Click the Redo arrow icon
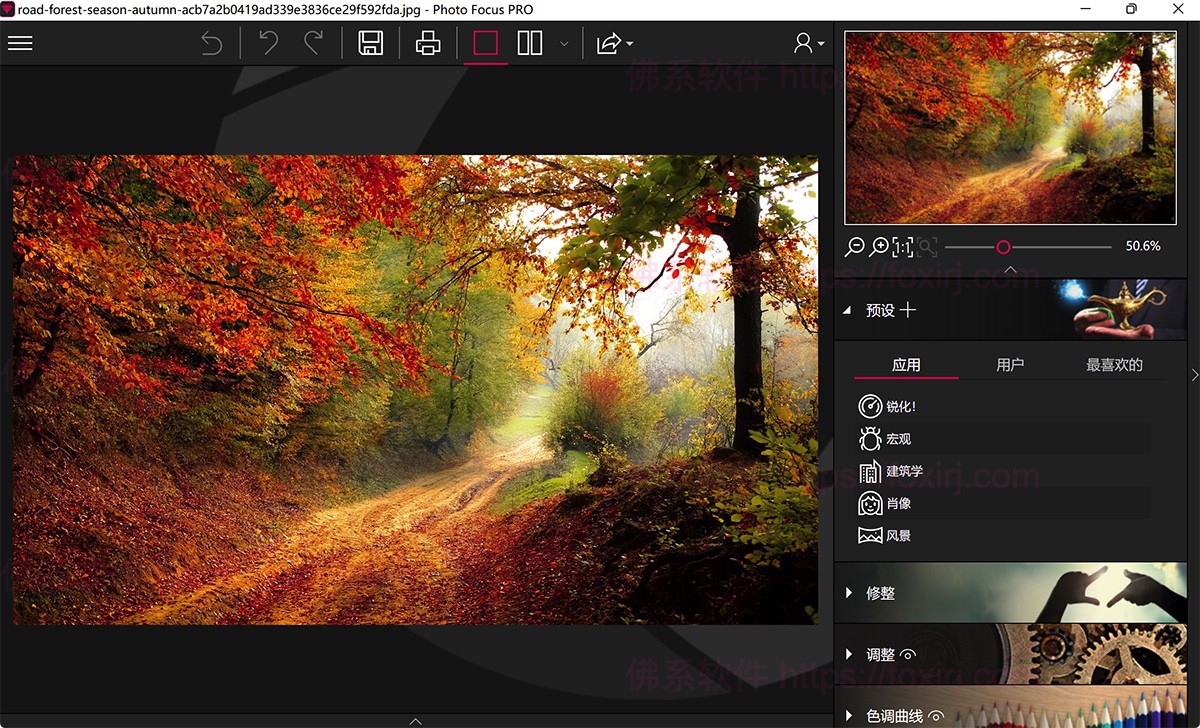Screen dimensions: 1200x728 click(x=315, y=43)
